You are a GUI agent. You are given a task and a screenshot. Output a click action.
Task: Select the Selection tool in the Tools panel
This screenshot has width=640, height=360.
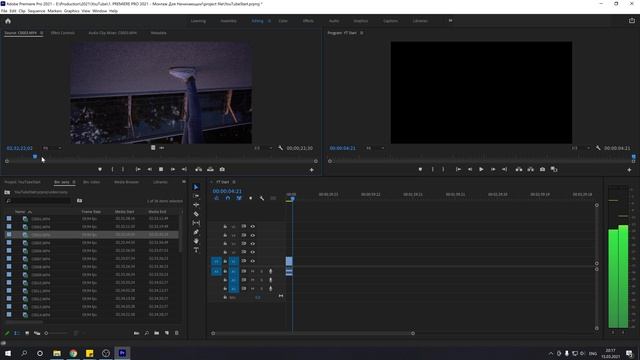coord(196,187)
